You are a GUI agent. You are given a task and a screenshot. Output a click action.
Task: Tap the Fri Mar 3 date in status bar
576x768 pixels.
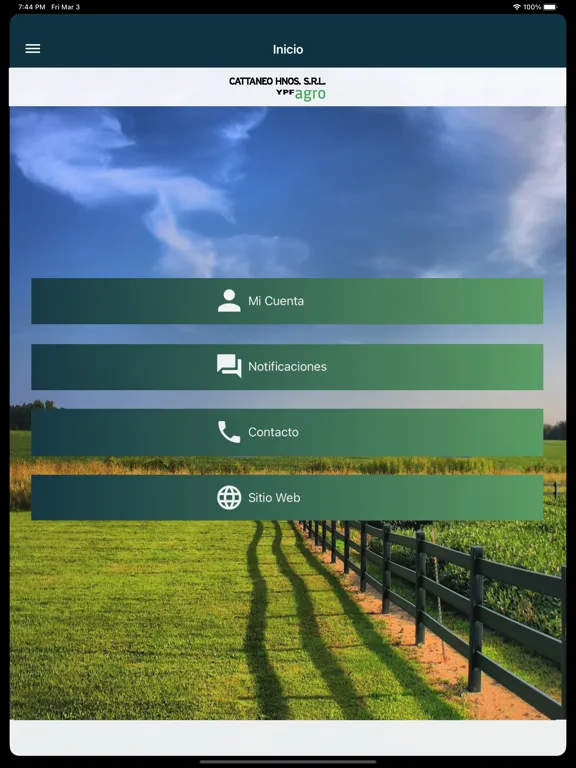point(66,7)
